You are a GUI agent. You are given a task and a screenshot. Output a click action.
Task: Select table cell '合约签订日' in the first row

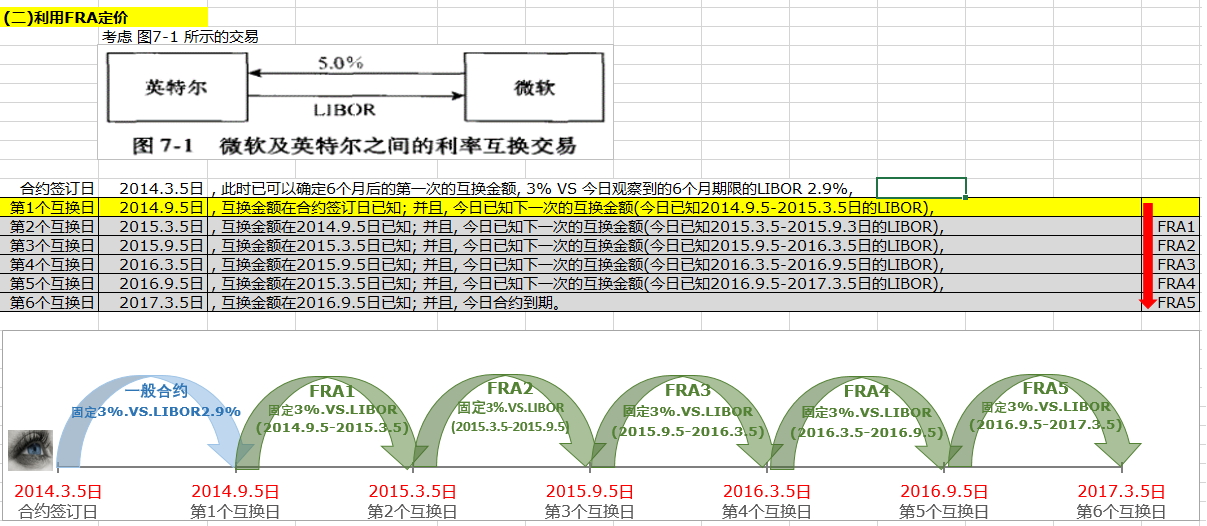coord(49,188)
